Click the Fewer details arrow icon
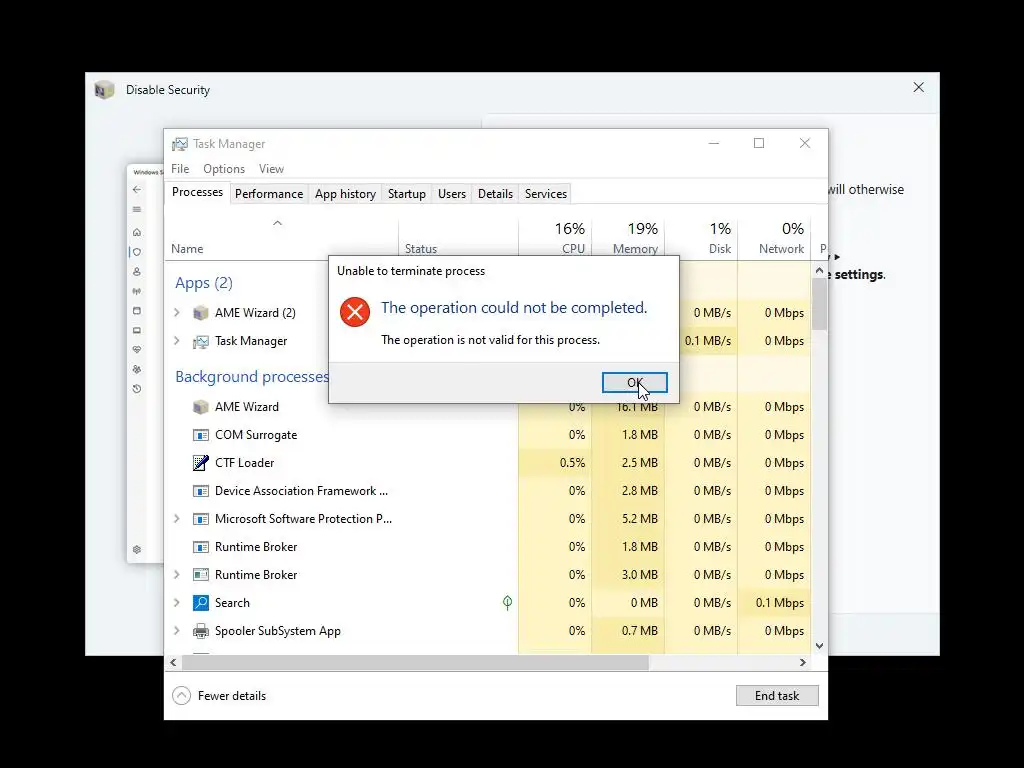 click(x=182, y=696)
